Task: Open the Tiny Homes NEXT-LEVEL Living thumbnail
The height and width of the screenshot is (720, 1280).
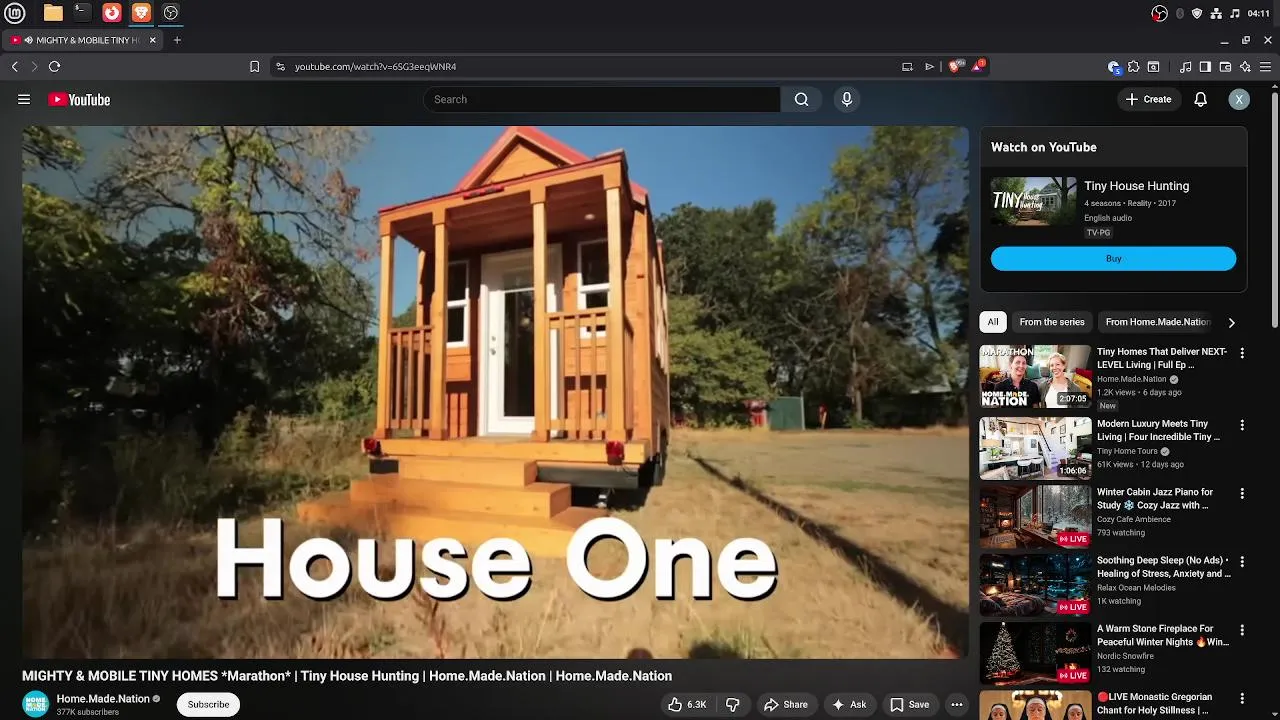Action: coord(1035,376)
